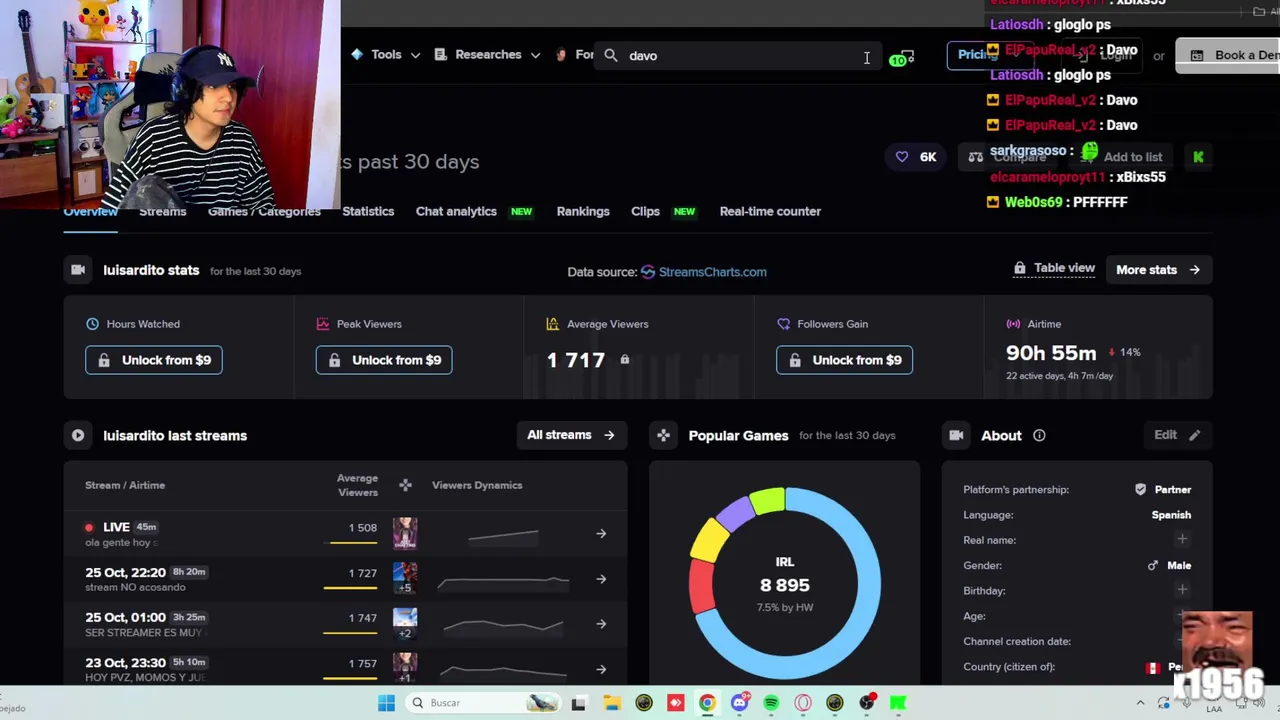Viewport: 1280px width, 720px height.
Task: Click Unlock from $9 under Followers Gain
Action: tap(844, 360)
